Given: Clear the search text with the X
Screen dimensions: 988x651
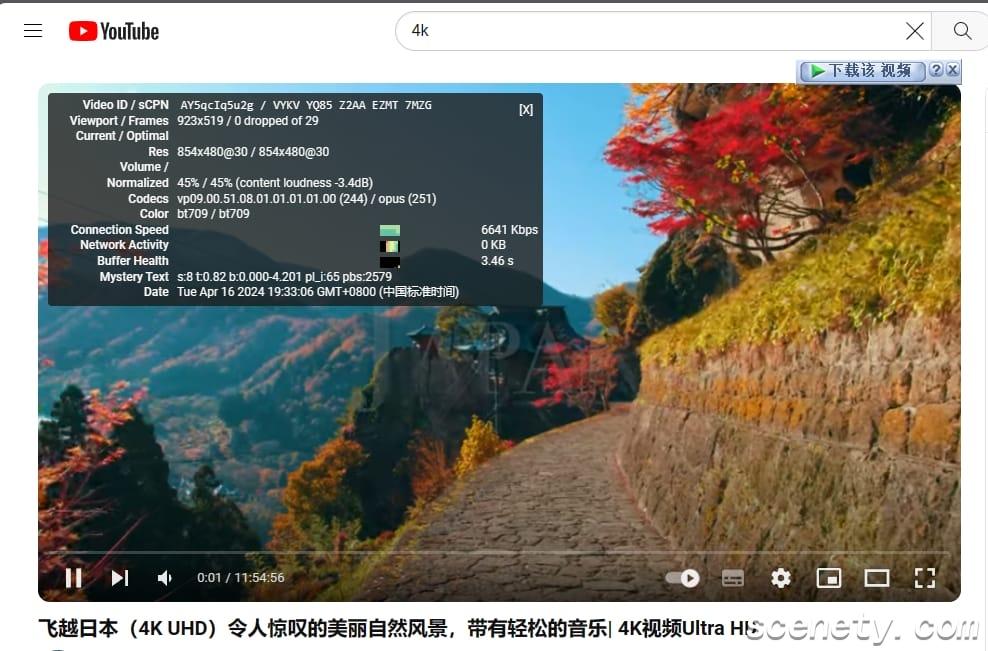Looking at the screenshot, I should [914, 31].
